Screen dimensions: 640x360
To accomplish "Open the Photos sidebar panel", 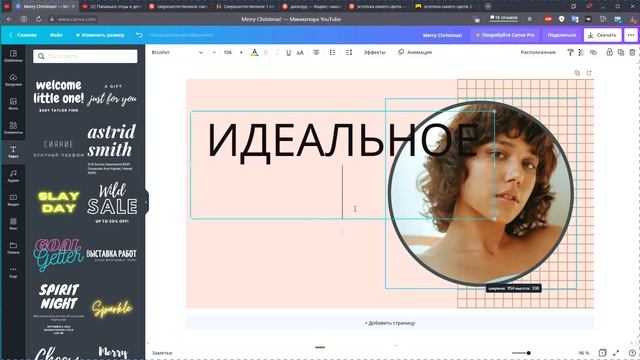I will 13,104.
